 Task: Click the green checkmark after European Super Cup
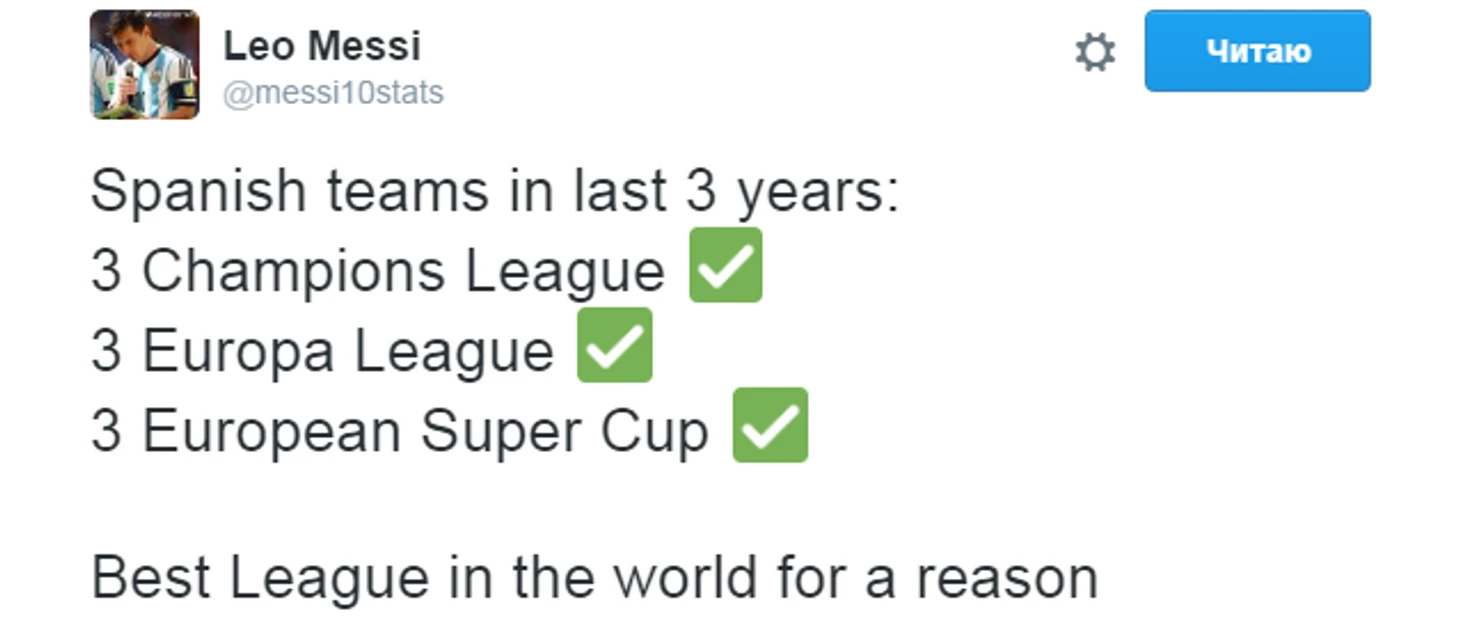pos(770,425)
